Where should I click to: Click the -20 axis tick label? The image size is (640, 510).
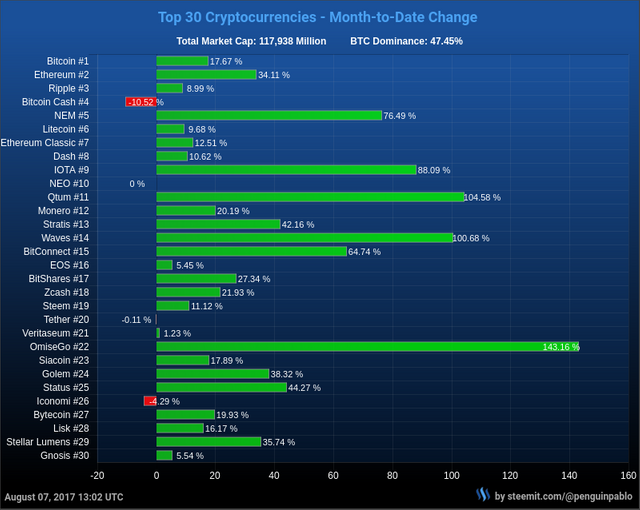97,476
